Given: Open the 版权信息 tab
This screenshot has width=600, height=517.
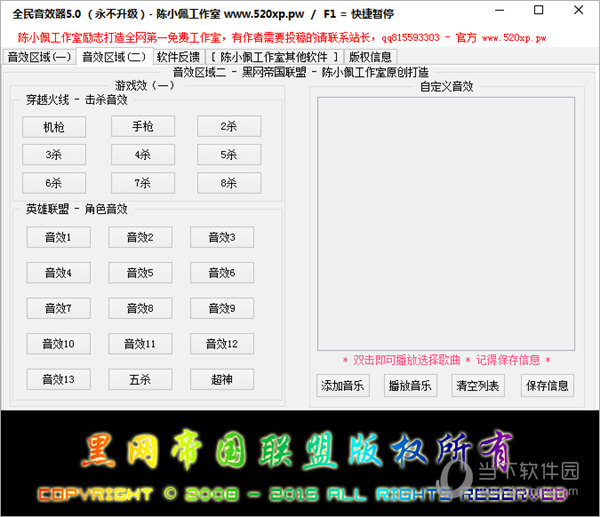Looking at the screenshot, I should (370, 57).
